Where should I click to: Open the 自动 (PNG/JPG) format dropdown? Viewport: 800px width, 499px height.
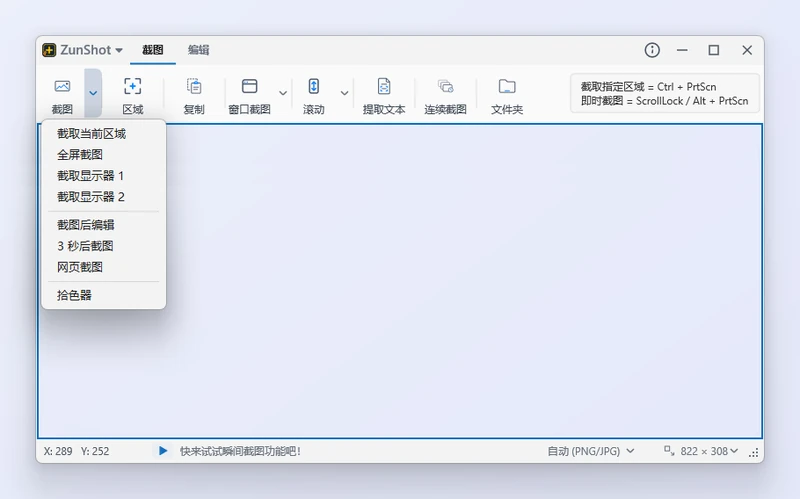point(591,451)
